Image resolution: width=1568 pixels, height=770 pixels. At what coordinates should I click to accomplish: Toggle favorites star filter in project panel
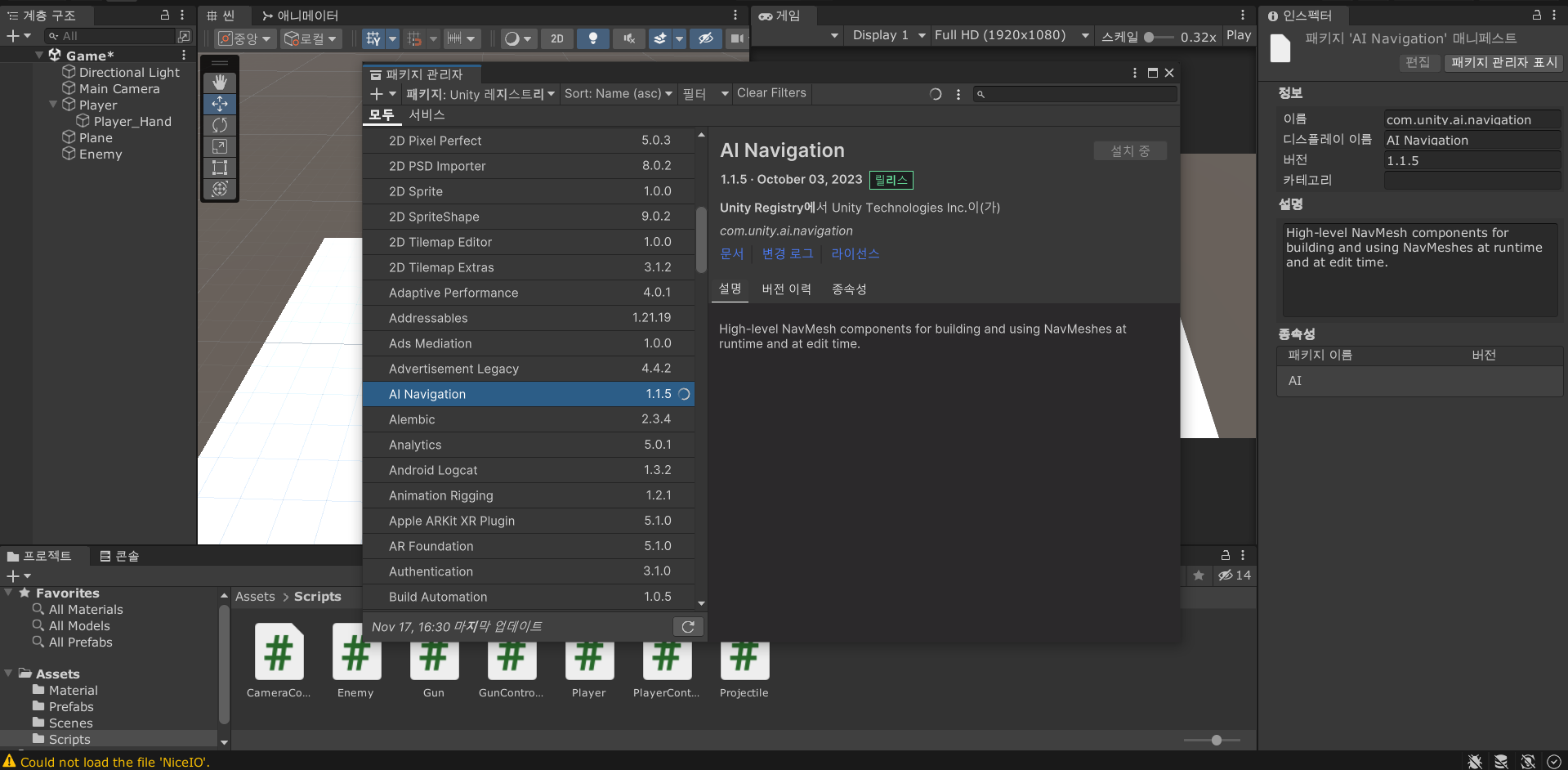coord(1199,575)
